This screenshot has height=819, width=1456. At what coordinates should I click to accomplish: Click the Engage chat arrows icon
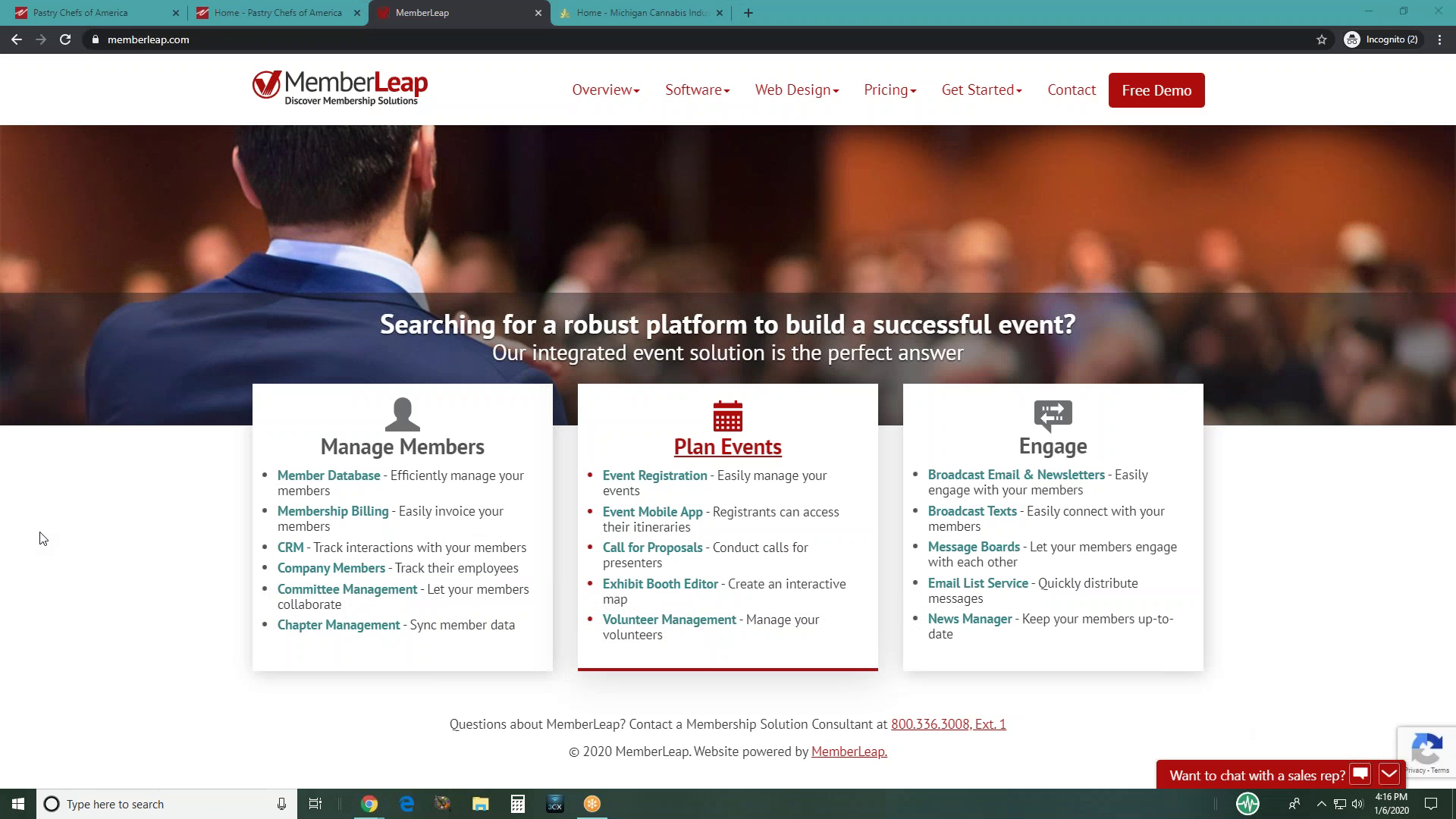point(1053,415)
